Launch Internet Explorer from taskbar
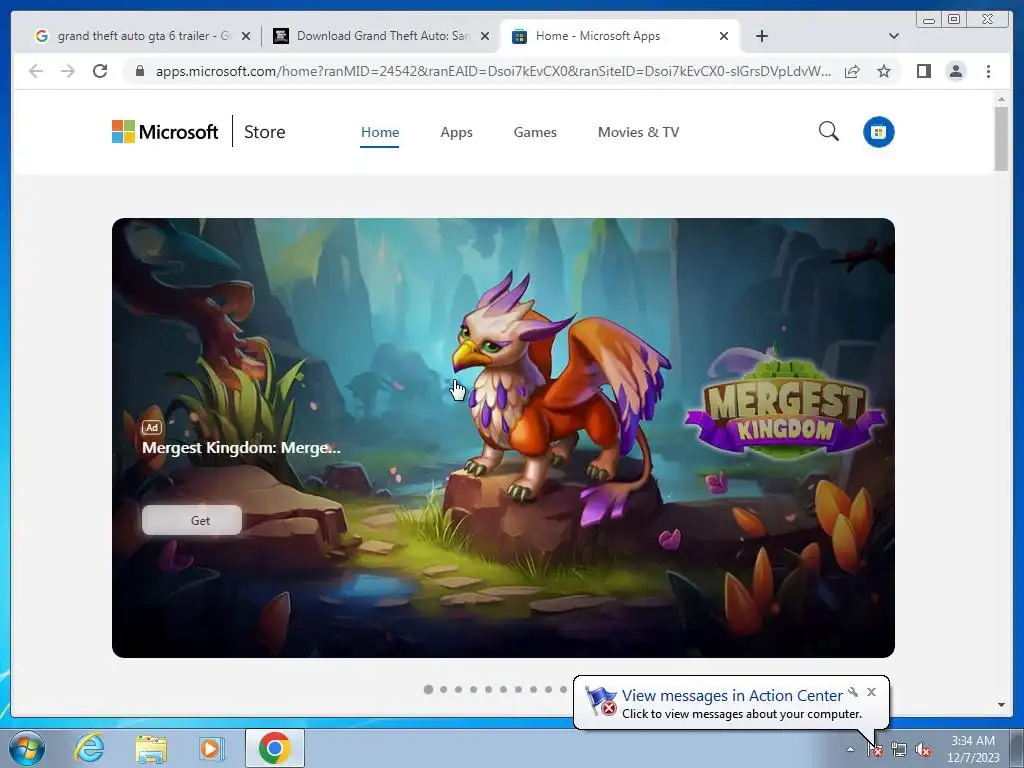This screenshot has height=768, width=1024. 89,748
